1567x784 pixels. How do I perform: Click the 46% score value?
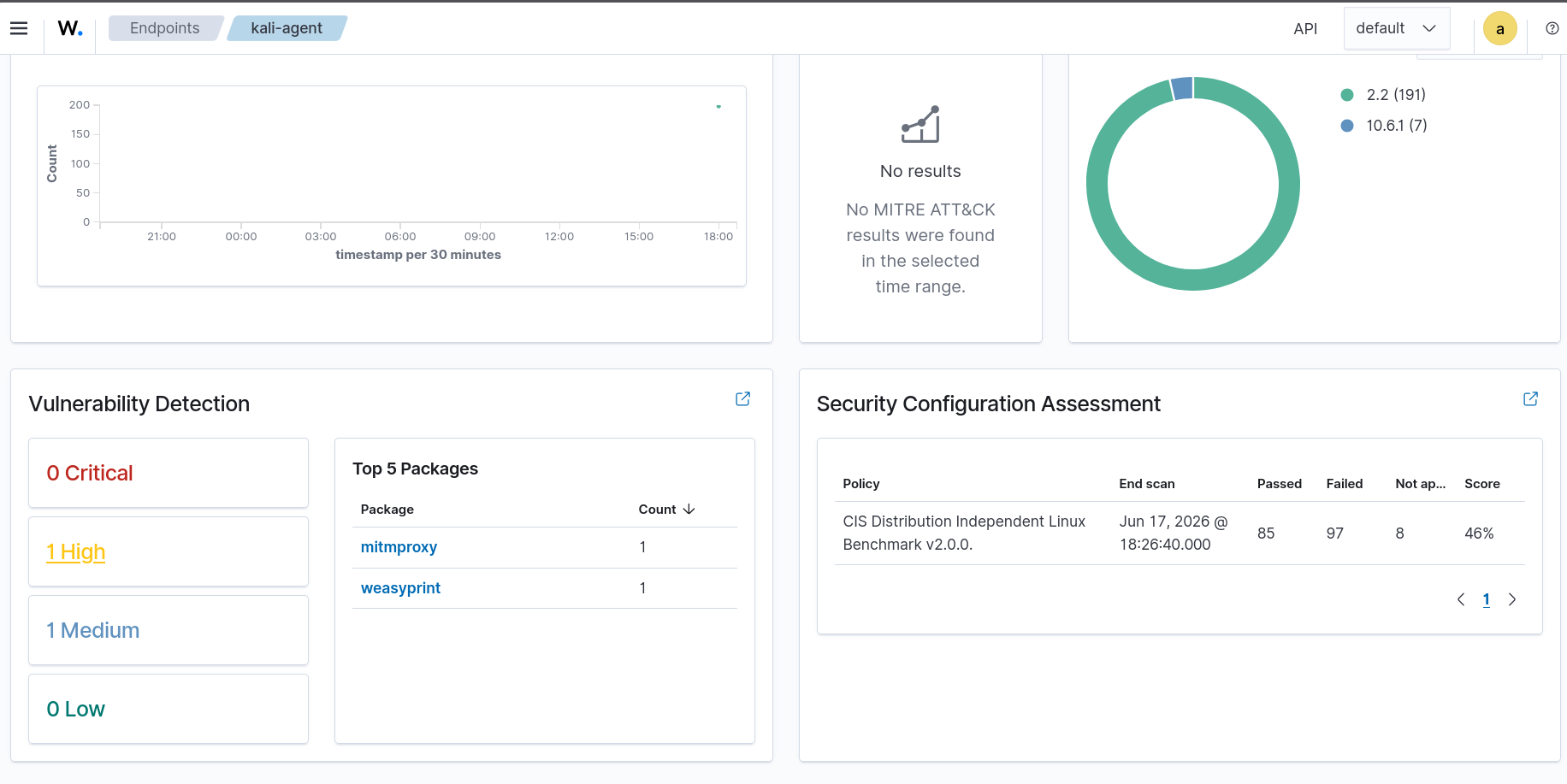tap(1479, 533)
